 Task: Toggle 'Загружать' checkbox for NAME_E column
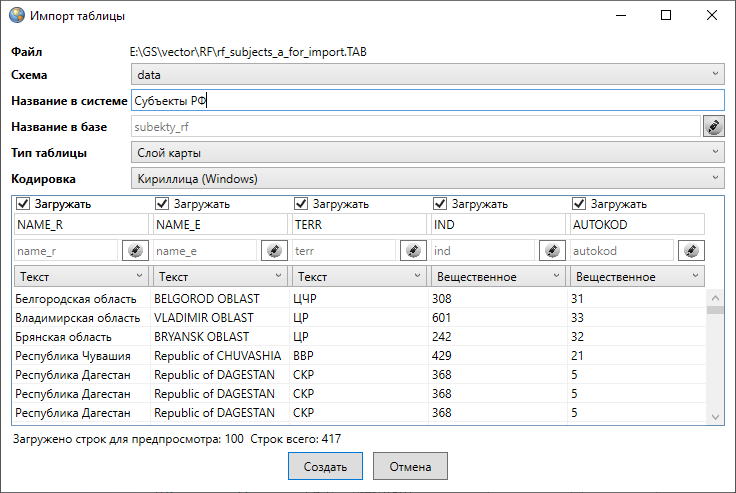pos(163,204)
